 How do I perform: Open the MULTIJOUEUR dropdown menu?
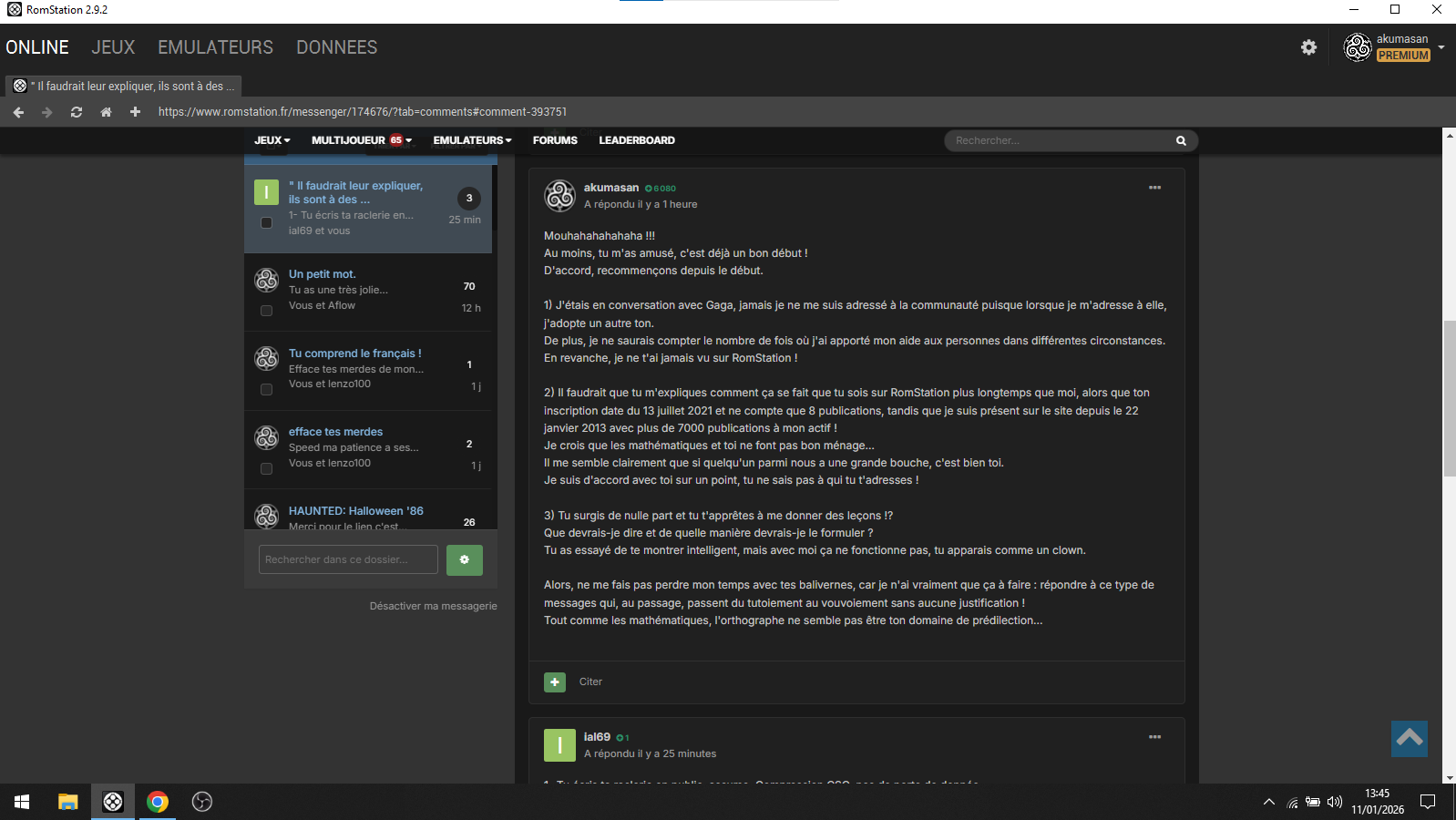[x=361, y=140]
